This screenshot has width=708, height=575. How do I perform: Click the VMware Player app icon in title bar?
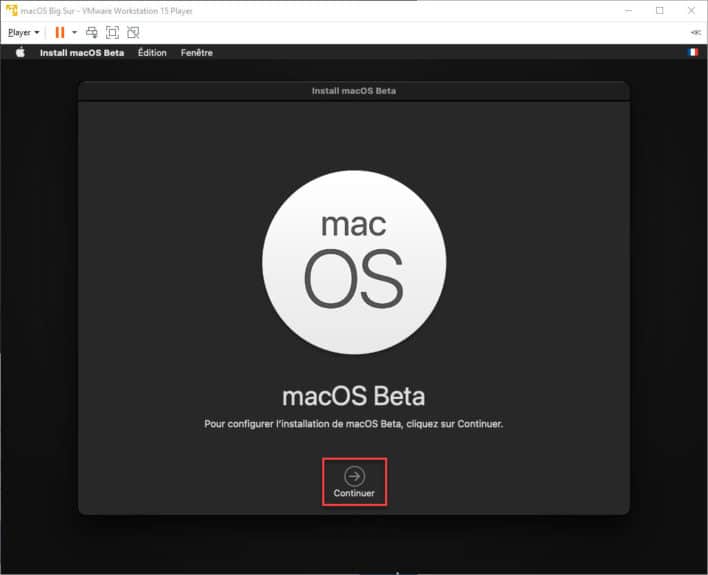12,10
